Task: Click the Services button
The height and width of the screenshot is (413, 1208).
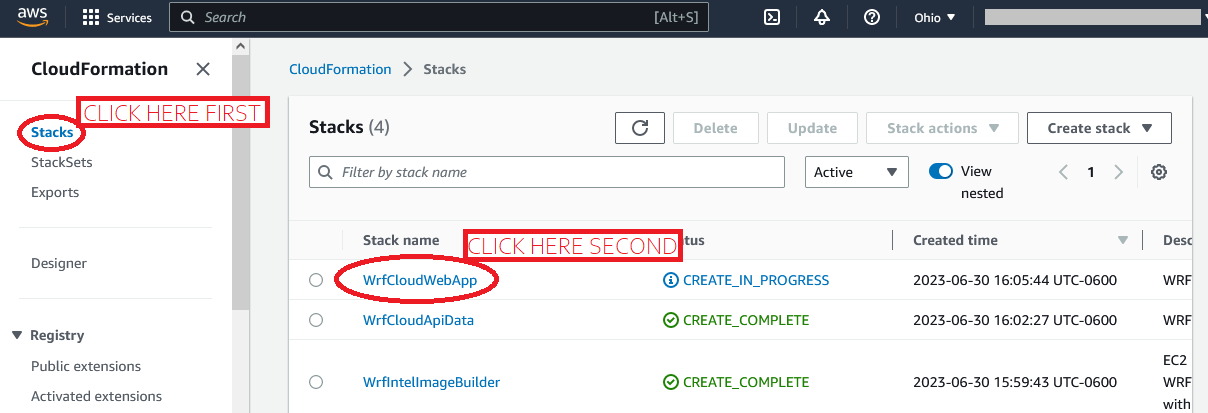Action: [117, 18]
